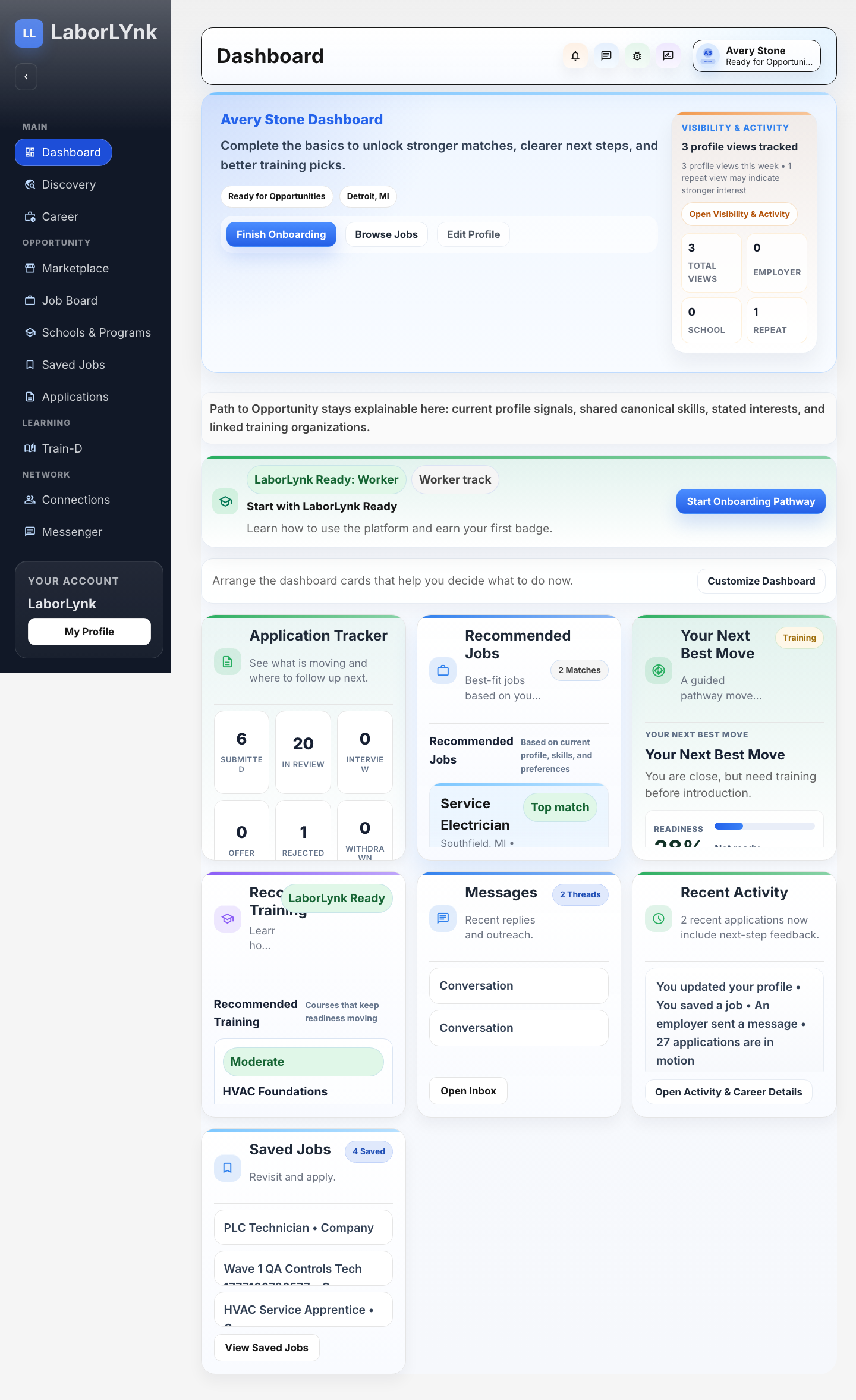
Task: Click the feedback pencil icon in header
Action: [668, 56]
